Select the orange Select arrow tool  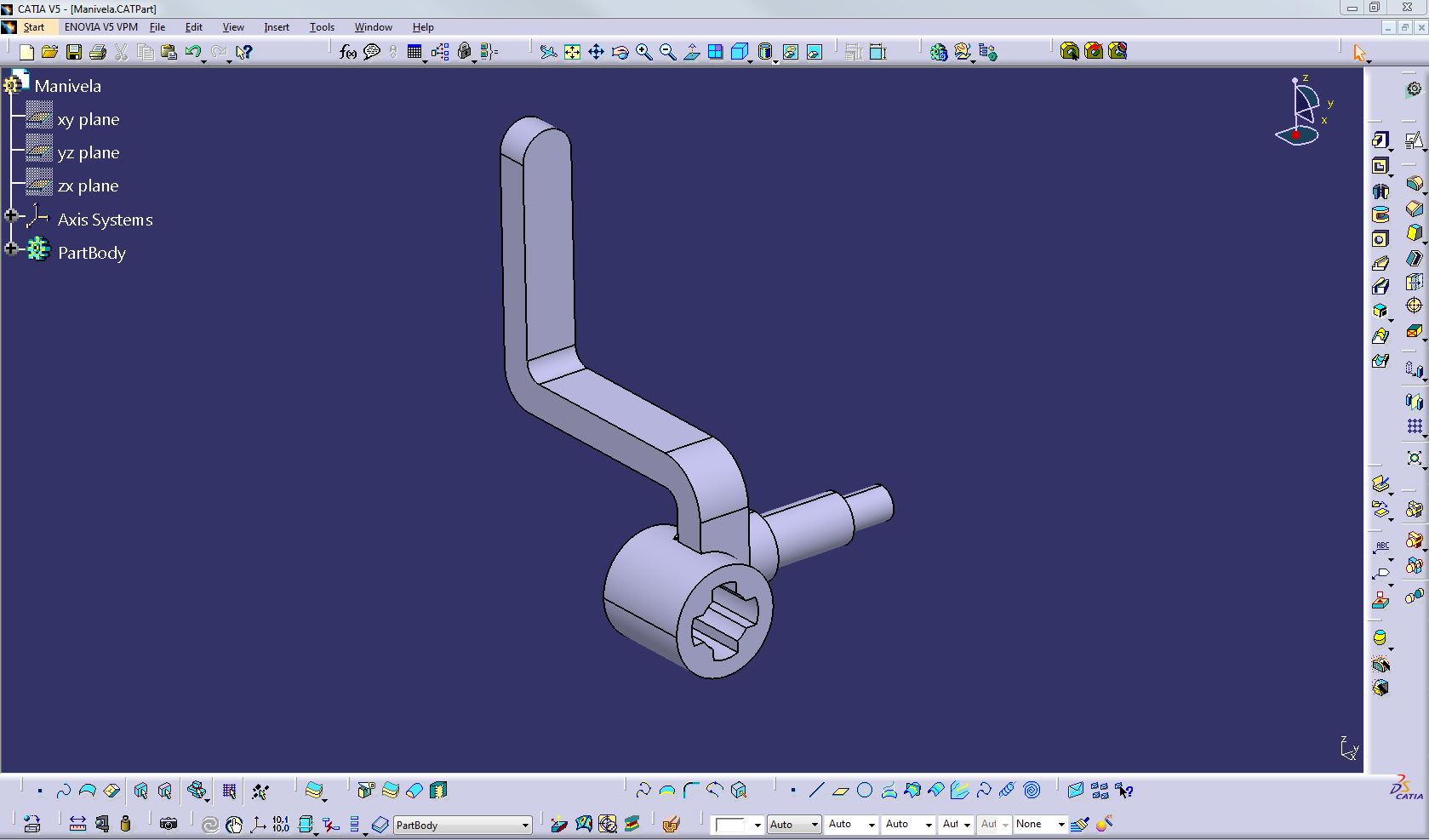click(x=1358, y=53)
